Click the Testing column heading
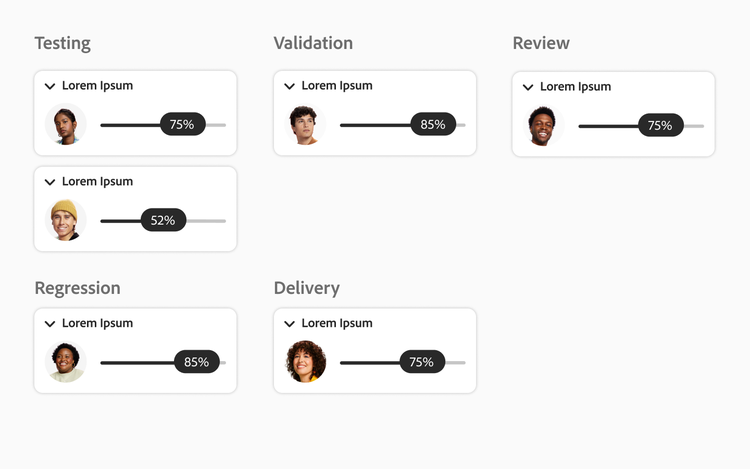The height and width of the screenshot is (469, 750). pos(62,43)
